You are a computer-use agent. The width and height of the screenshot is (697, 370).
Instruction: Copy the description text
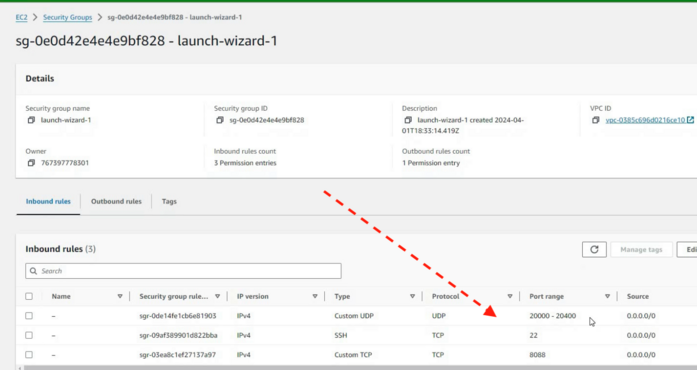pyautogui.click(x=408, y=120)
